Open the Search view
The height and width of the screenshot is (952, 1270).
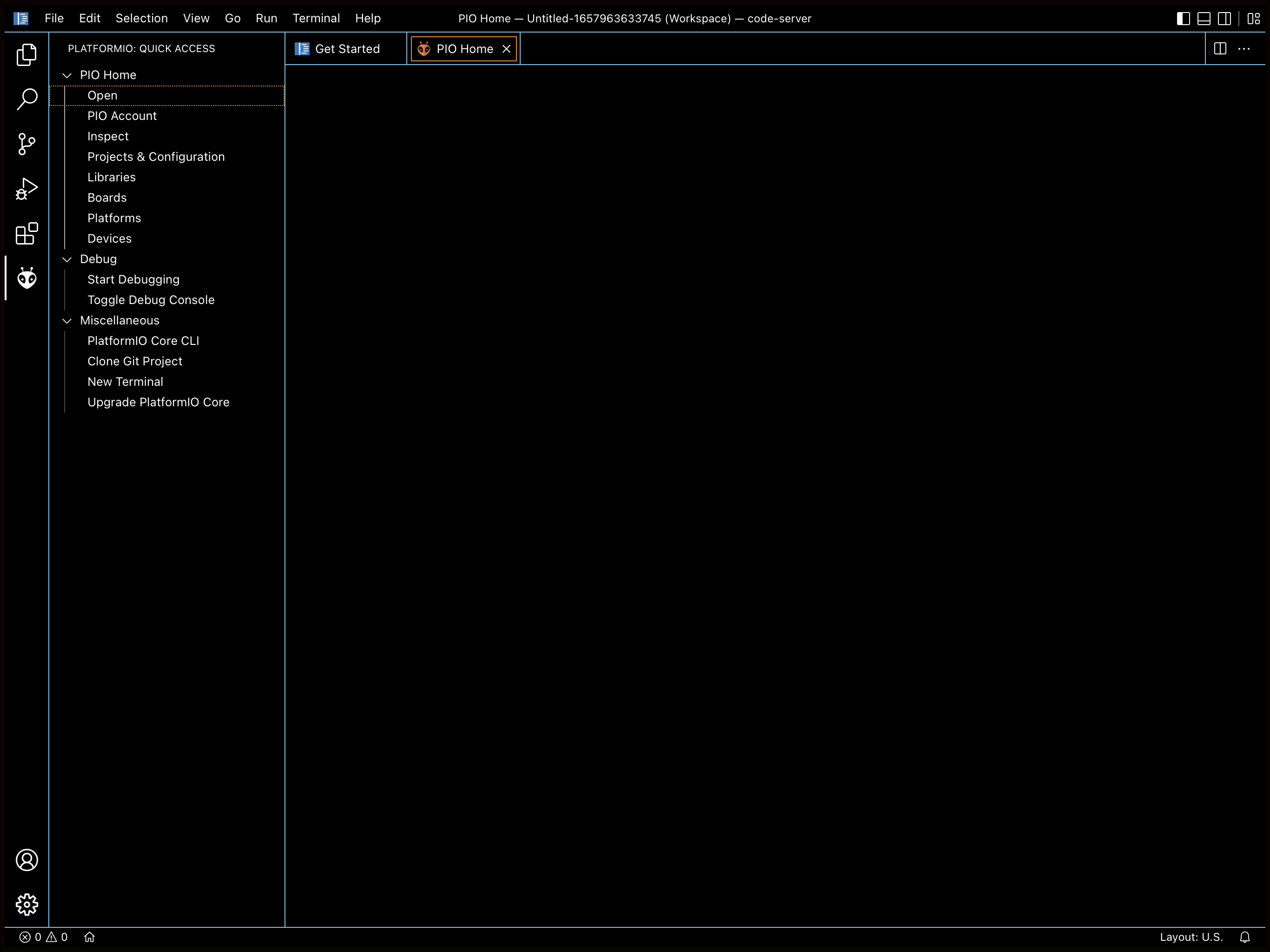(26, 99)
